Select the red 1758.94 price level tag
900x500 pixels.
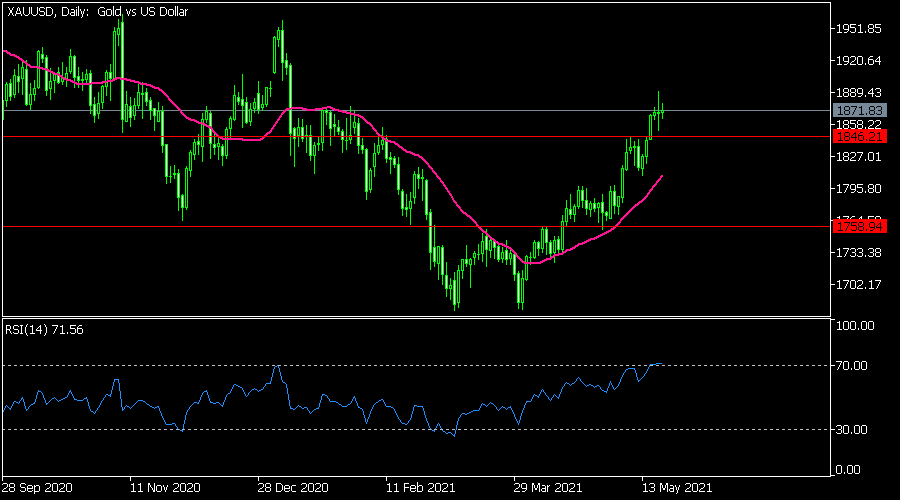[859, 227]
